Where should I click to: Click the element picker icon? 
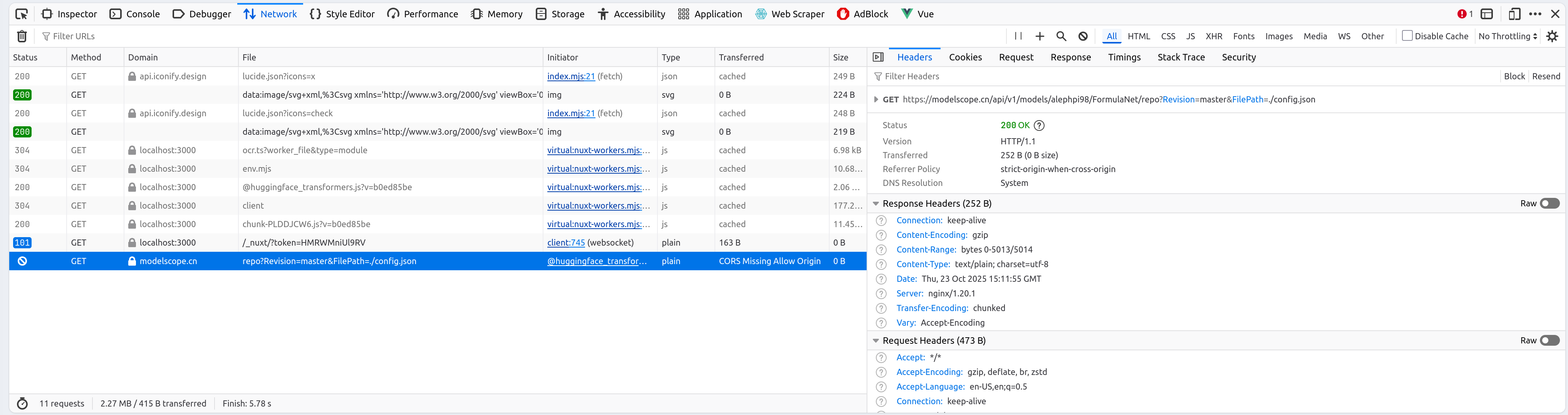point(21,14)
